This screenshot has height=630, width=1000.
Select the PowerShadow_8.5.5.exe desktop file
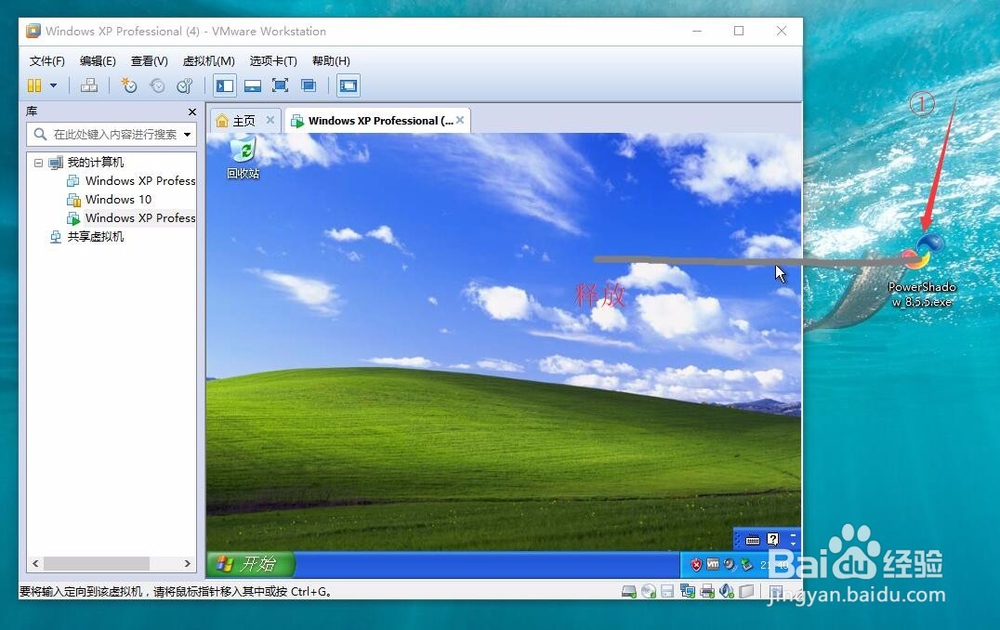(922, 270)
